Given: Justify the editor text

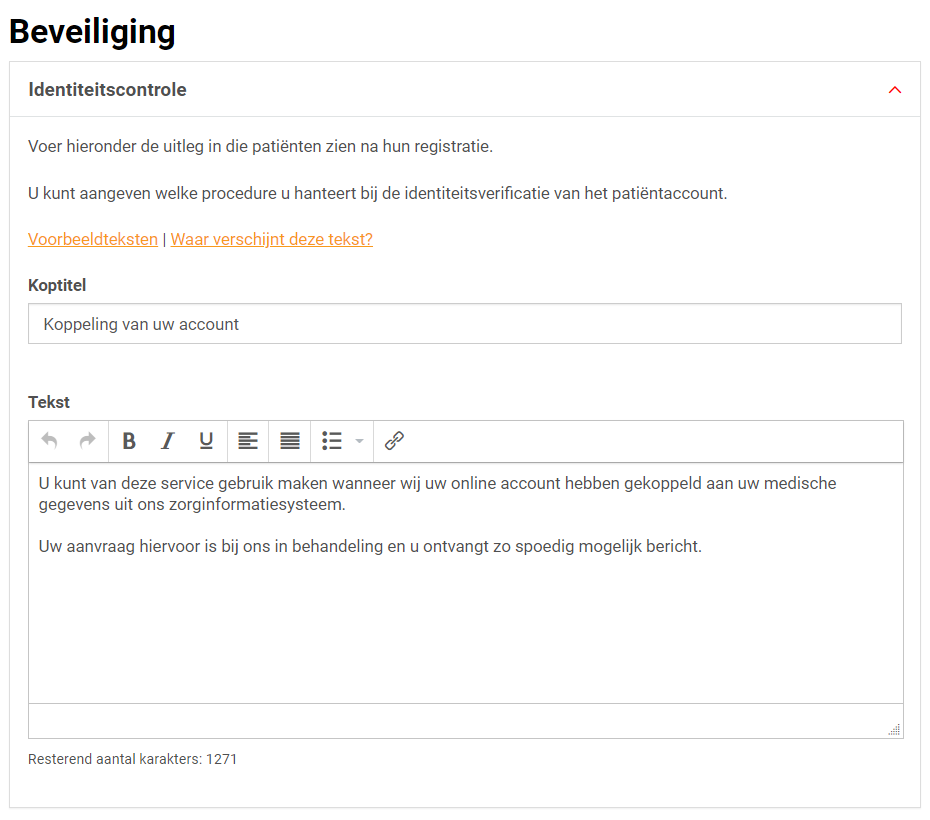Looking at the screenshot, I should click(290, 441).
